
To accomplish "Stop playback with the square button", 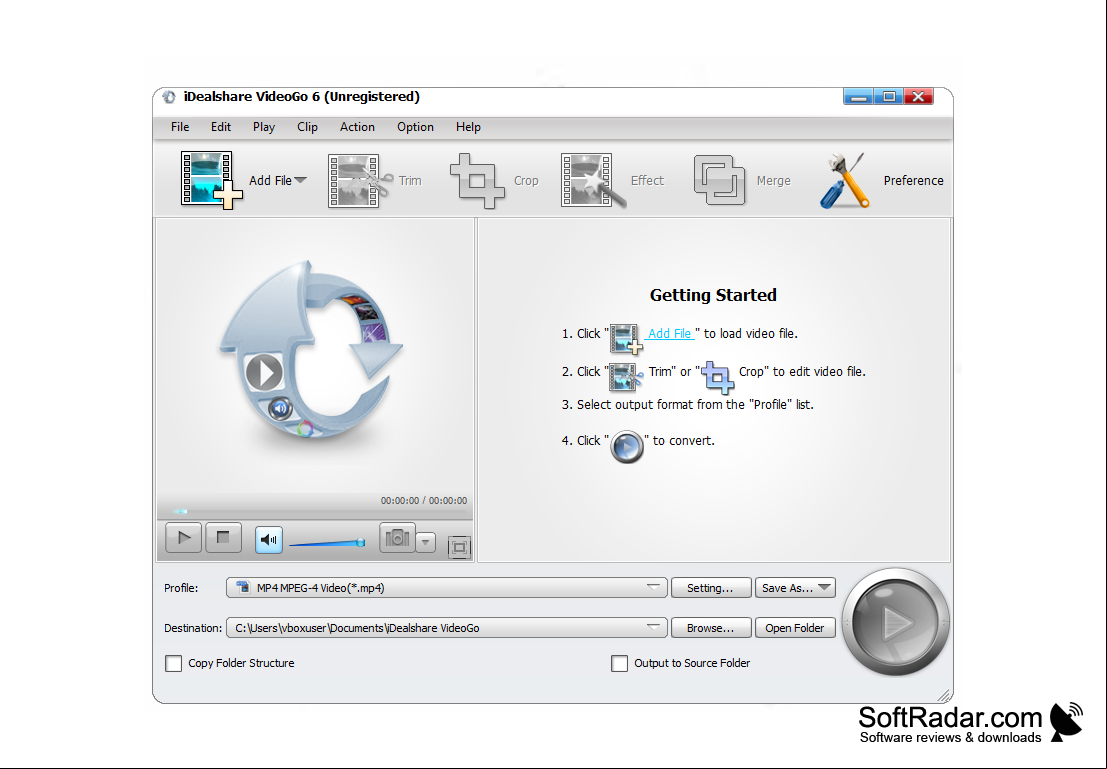I will point(223,538).
